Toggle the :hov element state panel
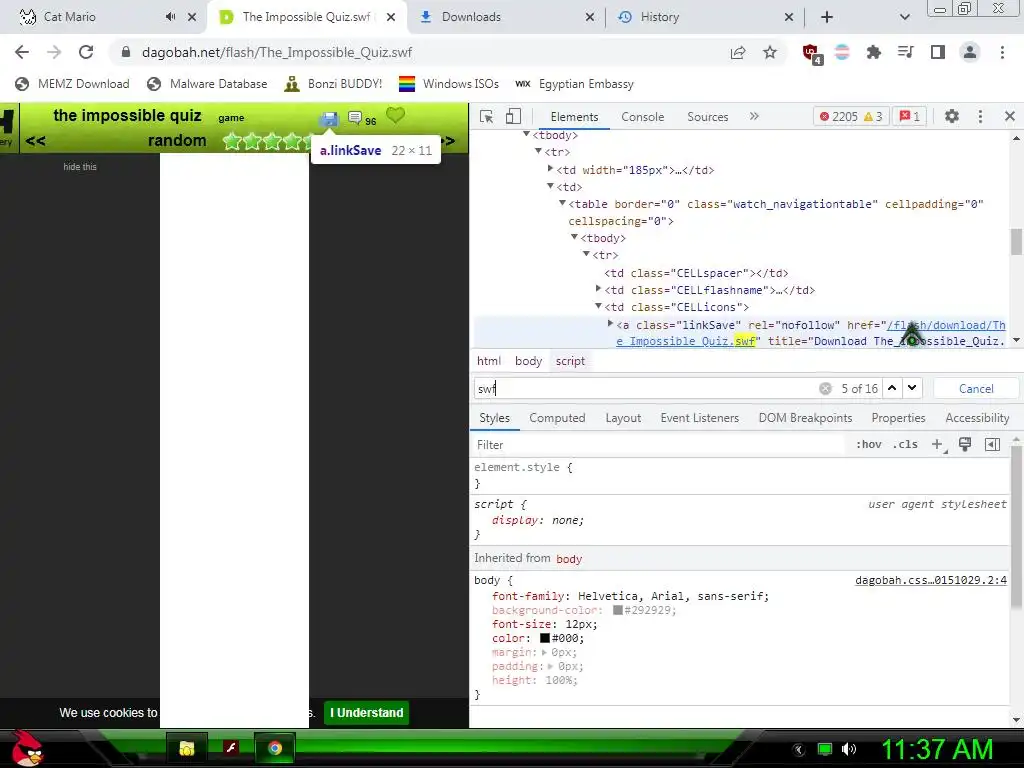This screenshot has width=1024, height=768. 869,444
